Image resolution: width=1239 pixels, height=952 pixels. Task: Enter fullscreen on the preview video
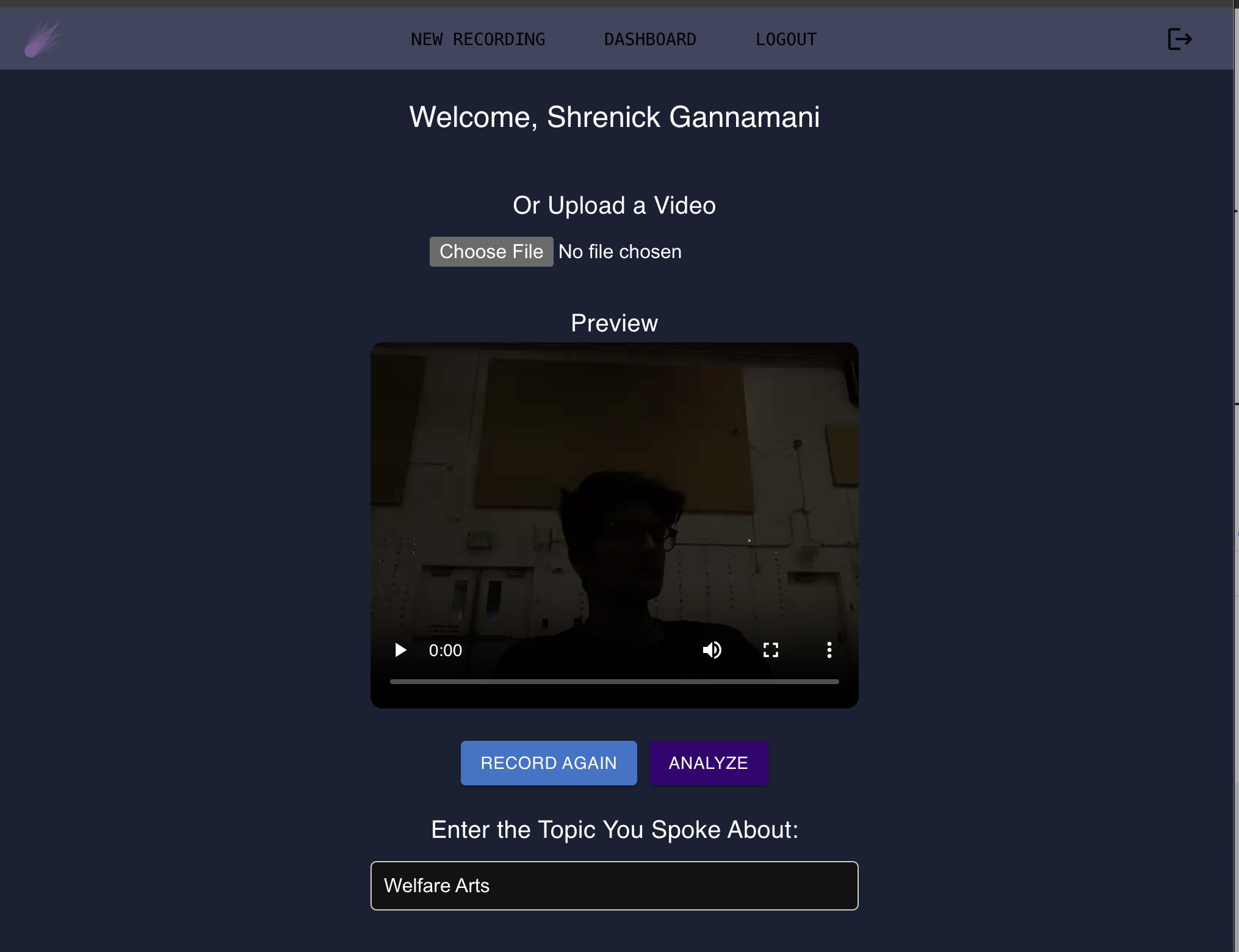pyautogui.click(x=770, y=650)
